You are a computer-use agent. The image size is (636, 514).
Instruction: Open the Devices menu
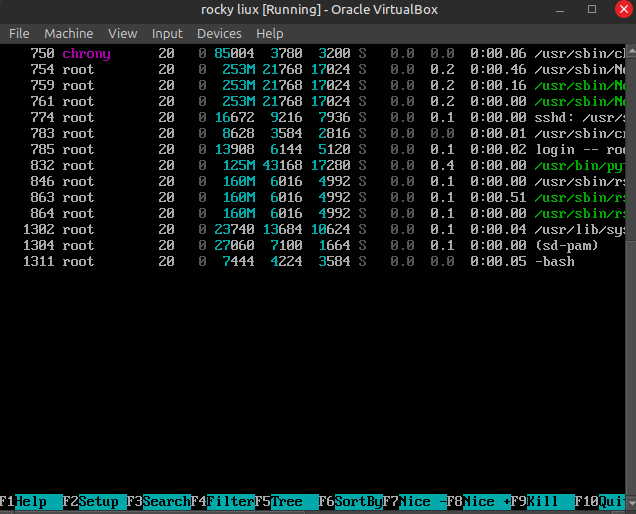[x=219, y=33]
